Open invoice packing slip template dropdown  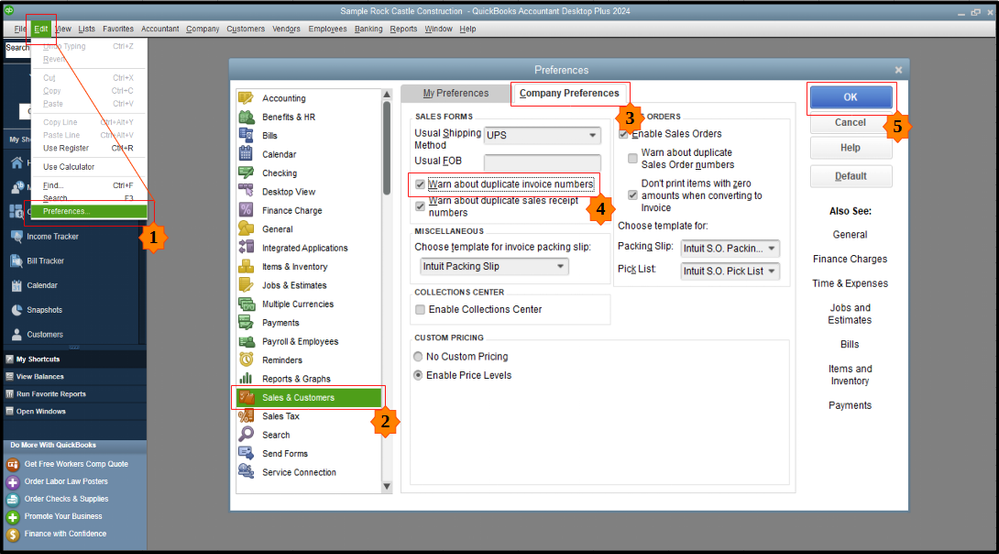tap(494, 266)
